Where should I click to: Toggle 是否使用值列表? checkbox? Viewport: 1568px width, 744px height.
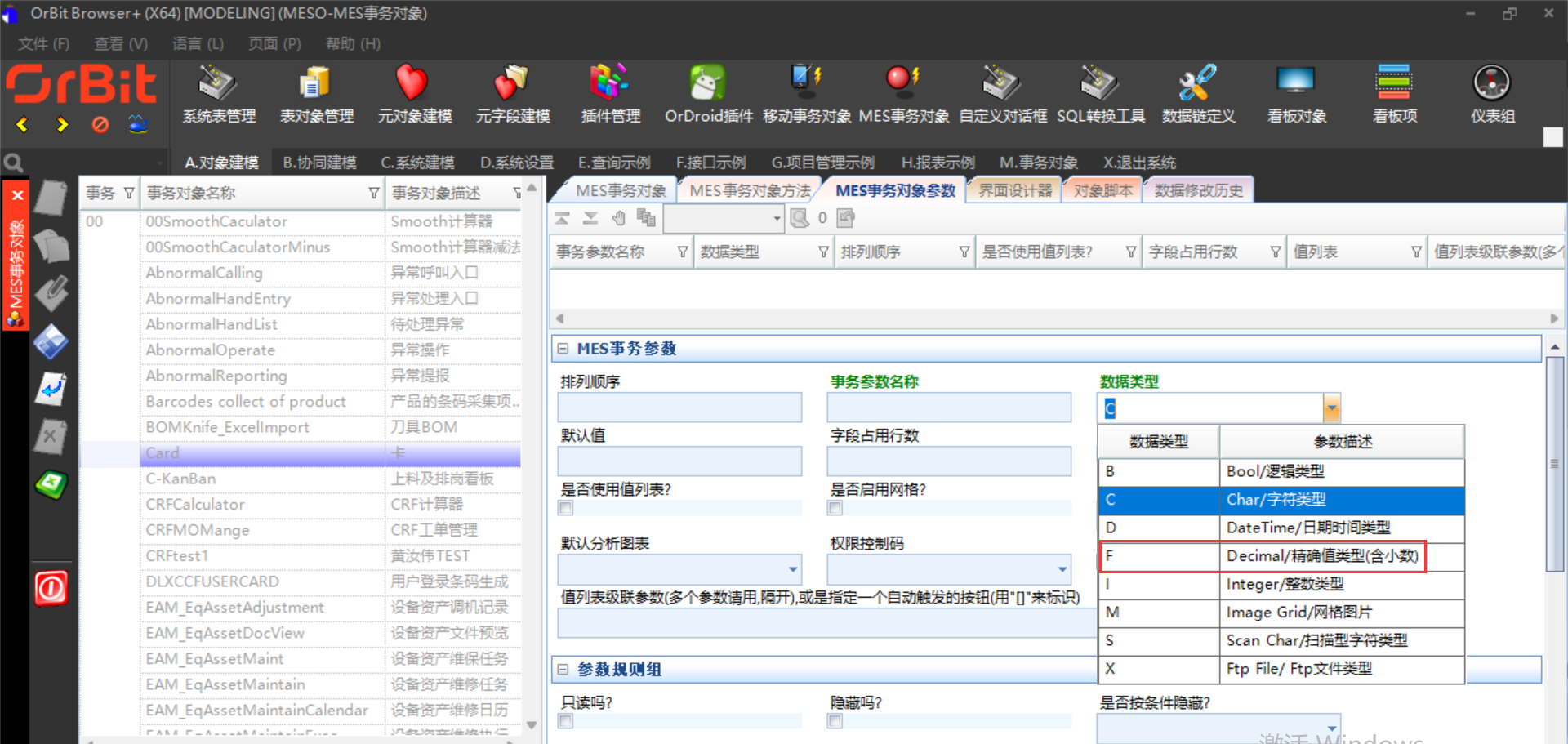[x=565, y=508]
